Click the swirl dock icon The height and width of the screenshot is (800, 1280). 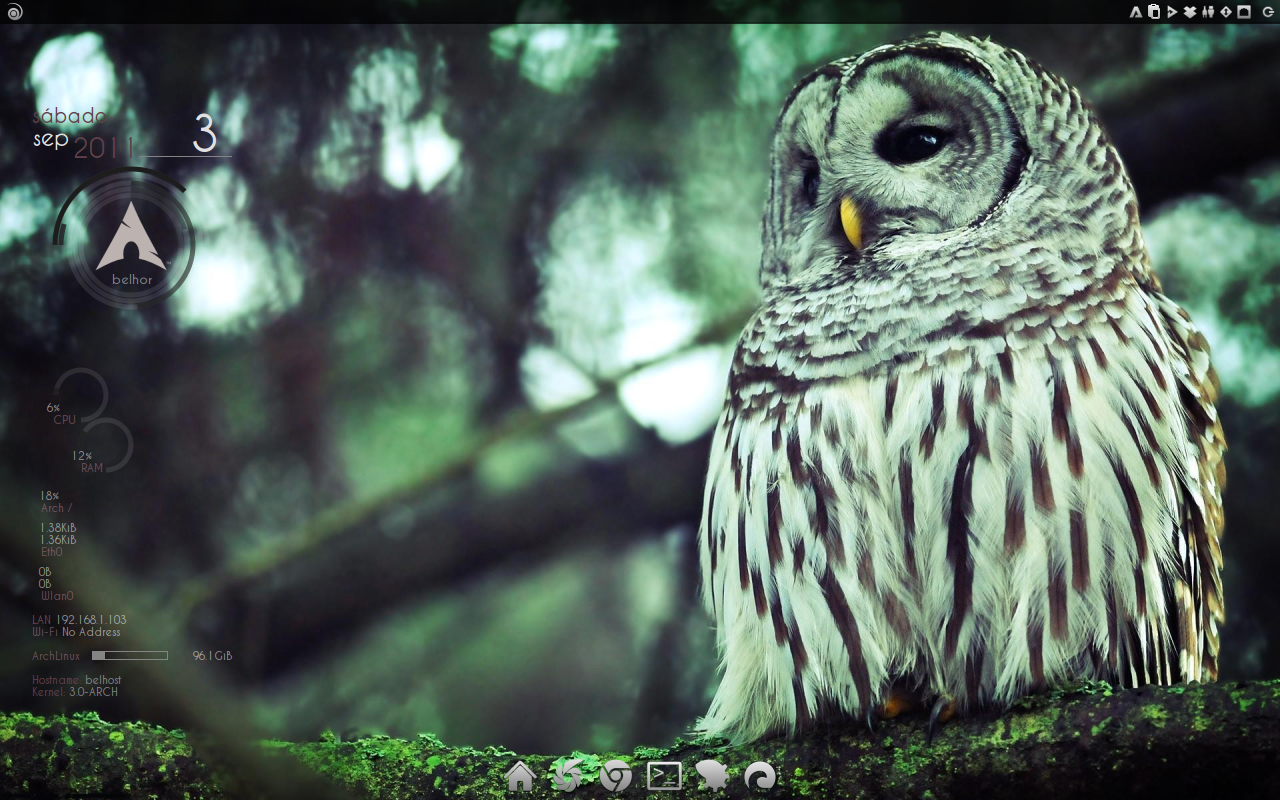click(760, 776)
